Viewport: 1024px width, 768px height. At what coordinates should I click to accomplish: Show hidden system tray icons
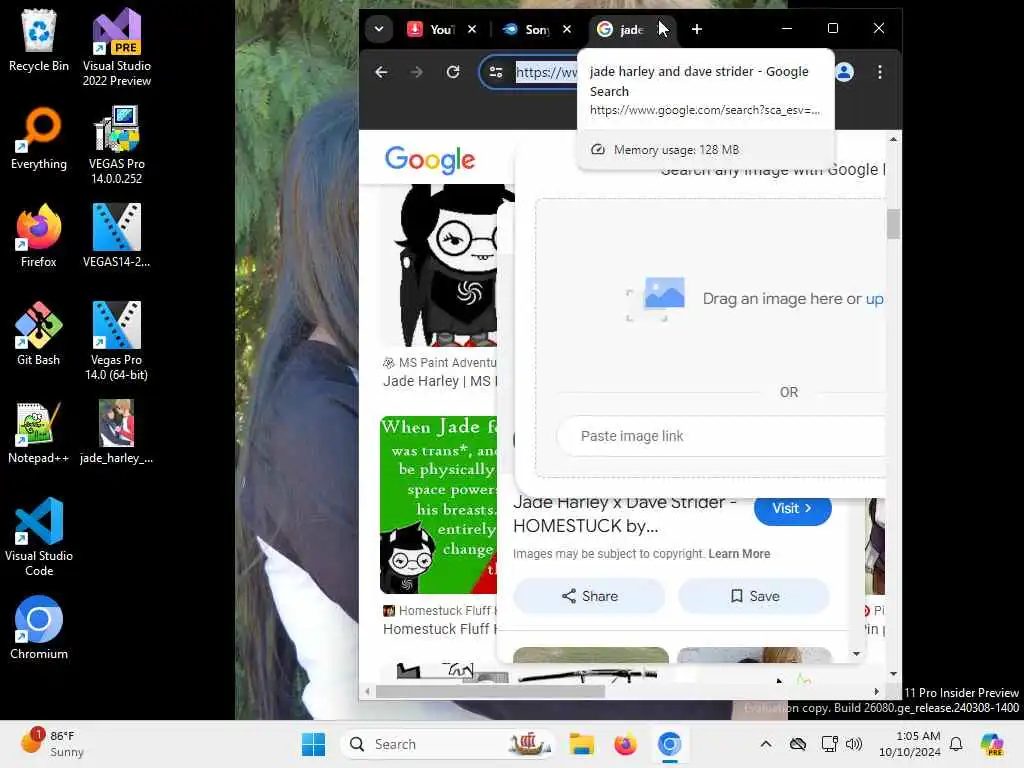click(x=766, y=744)
